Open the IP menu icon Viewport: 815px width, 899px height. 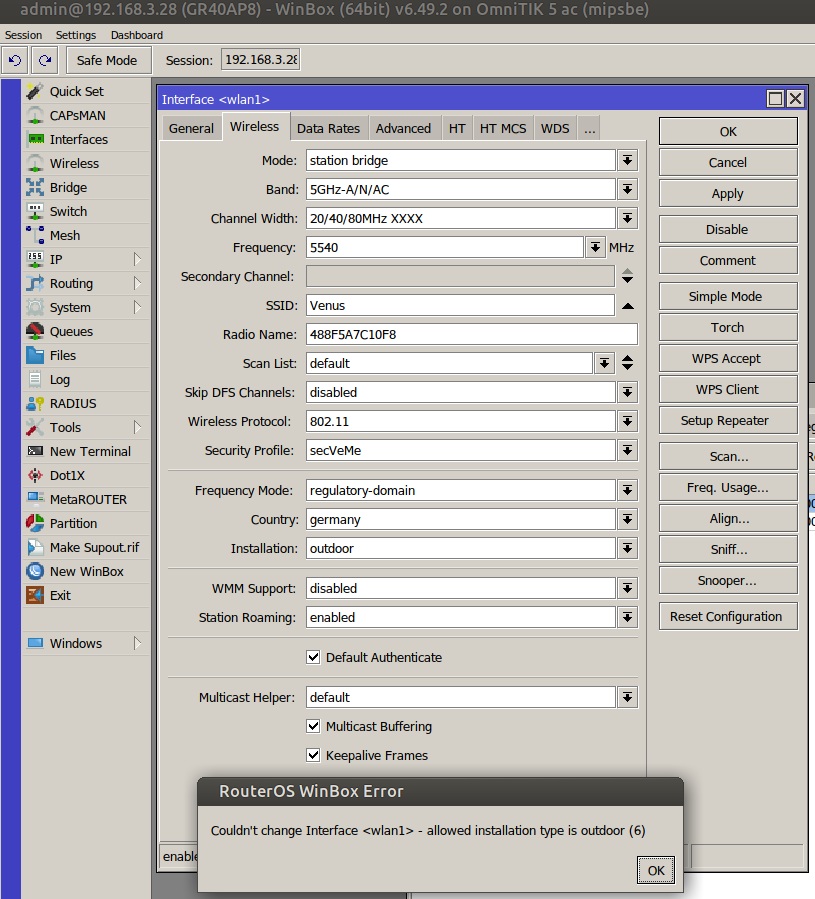click(35, 260)
